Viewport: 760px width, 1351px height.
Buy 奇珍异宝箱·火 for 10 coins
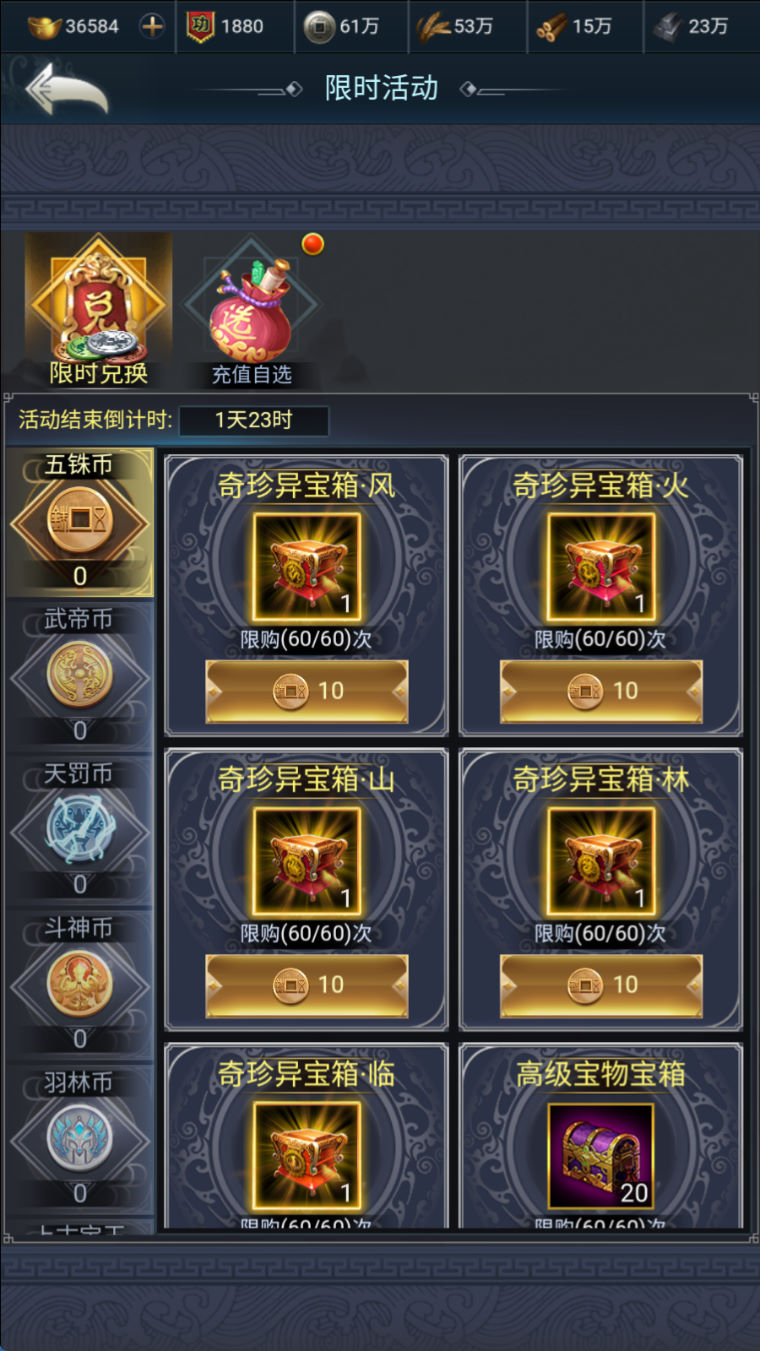coord(601,691)
